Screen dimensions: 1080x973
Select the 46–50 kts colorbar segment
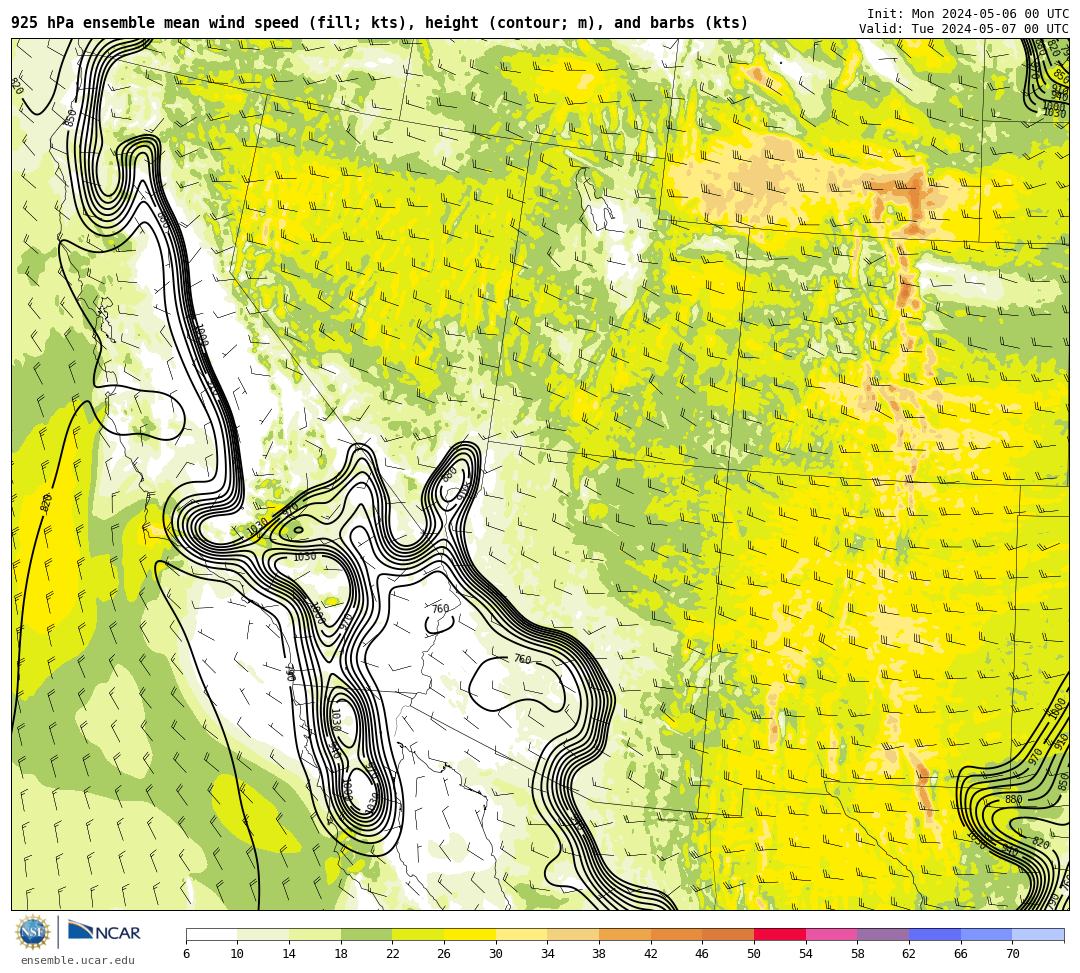click(x=728, y=935)
